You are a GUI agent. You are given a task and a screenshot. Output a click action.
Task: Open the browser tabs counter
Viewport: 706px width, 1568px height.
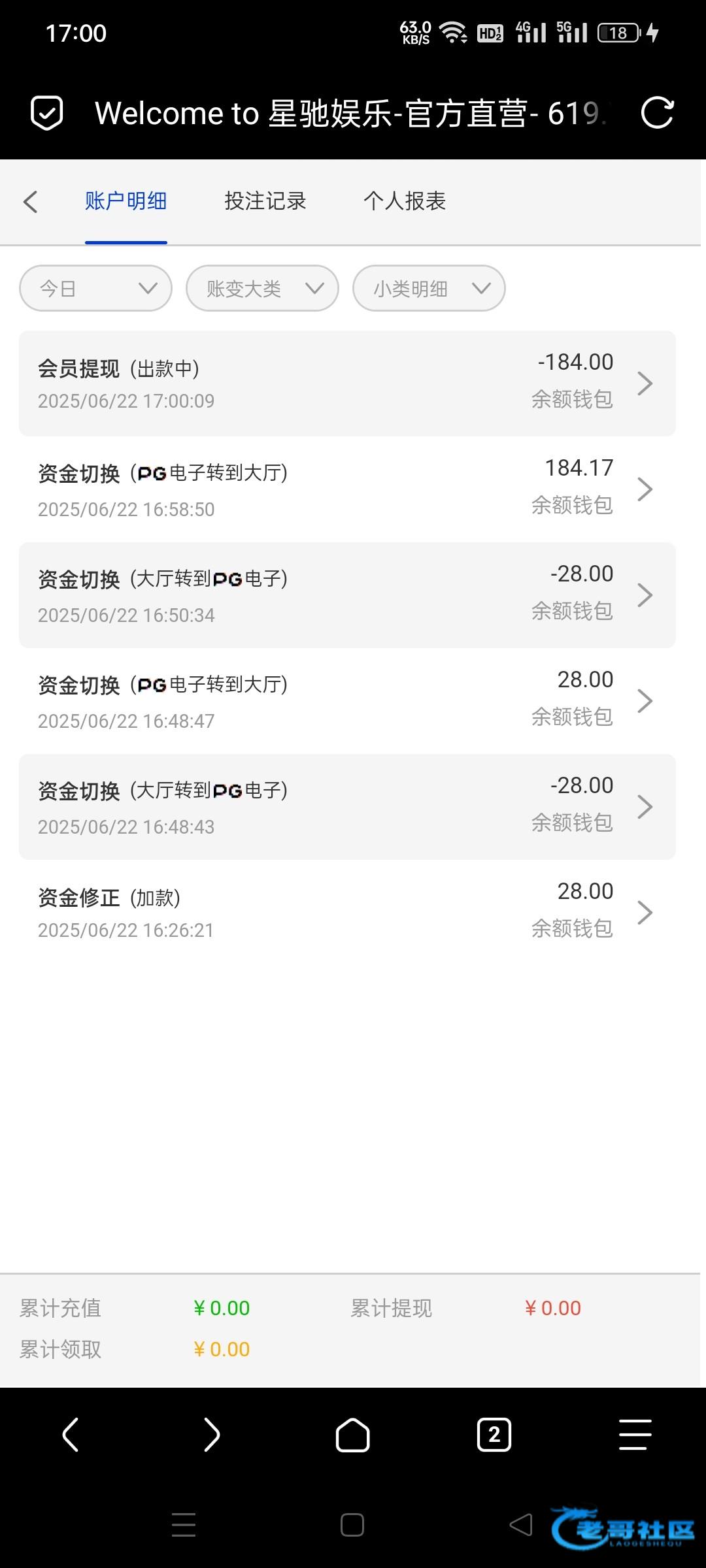(x=494, y=1435)
